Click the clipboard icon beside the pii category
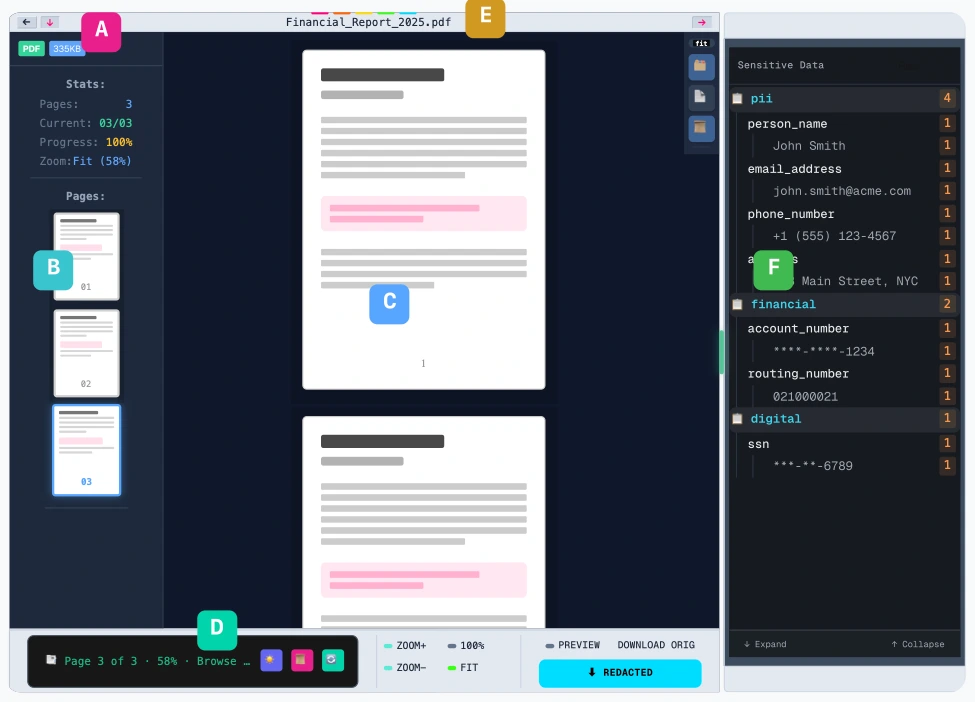This screenshot has width=975, height=702. tap(737, 98)
